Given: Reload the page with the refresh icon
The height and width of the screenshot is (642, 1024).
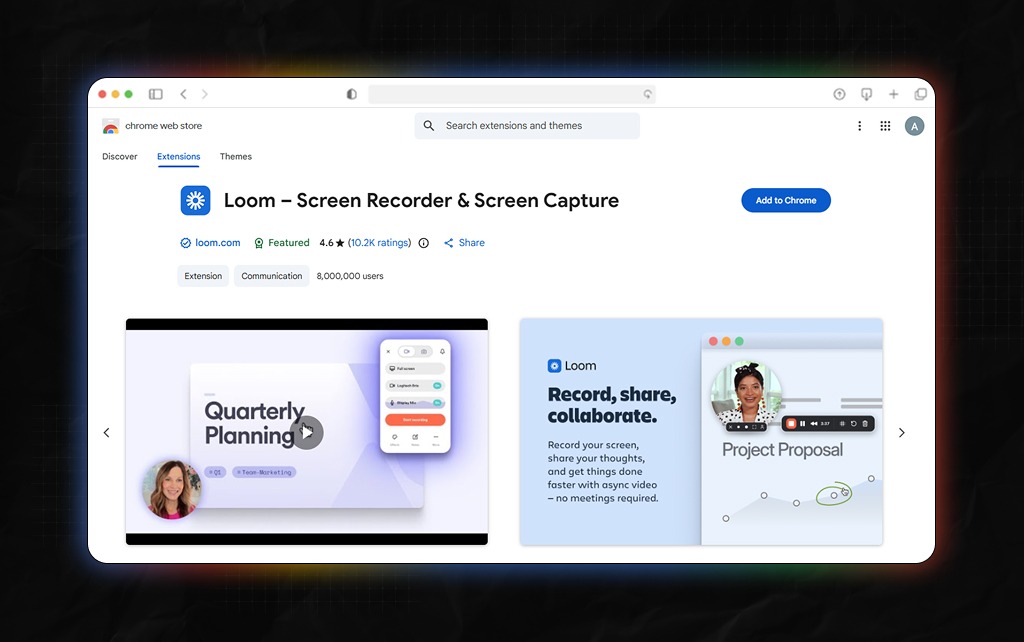Looking at the screenshot, I should (x=647, y=94).
